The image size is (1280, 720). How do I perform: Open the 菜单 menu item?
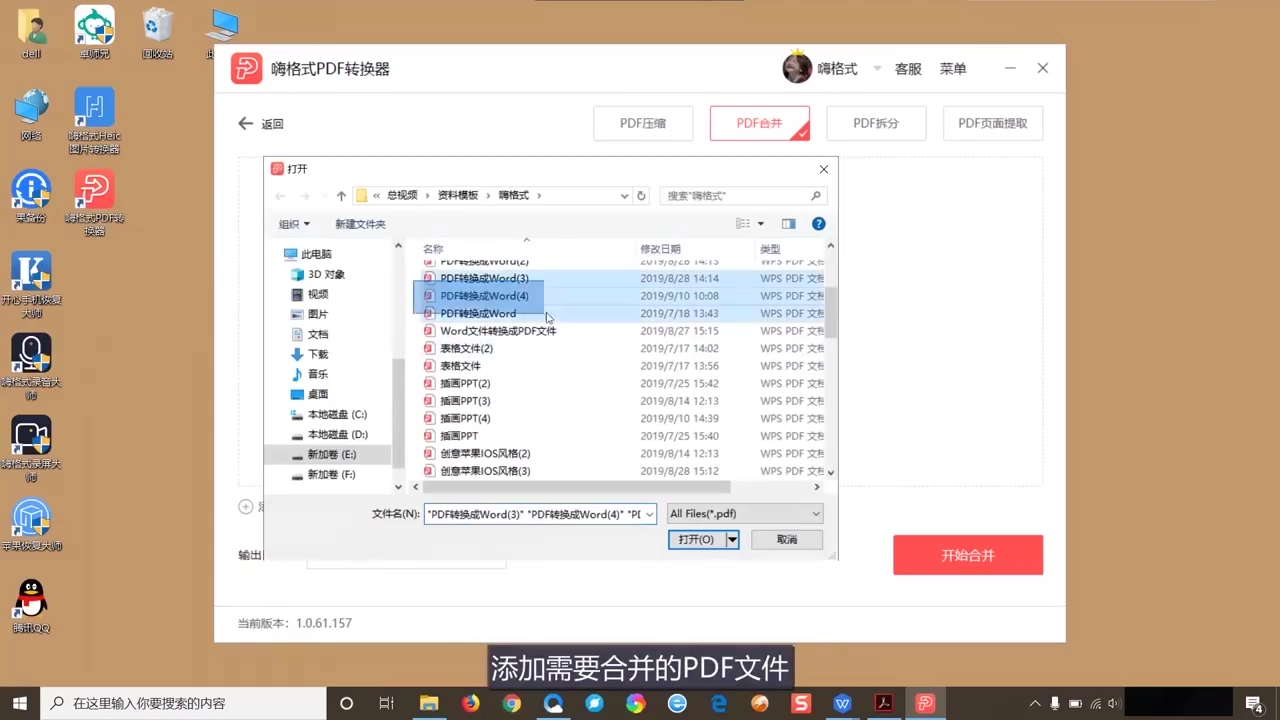[953, 69]
